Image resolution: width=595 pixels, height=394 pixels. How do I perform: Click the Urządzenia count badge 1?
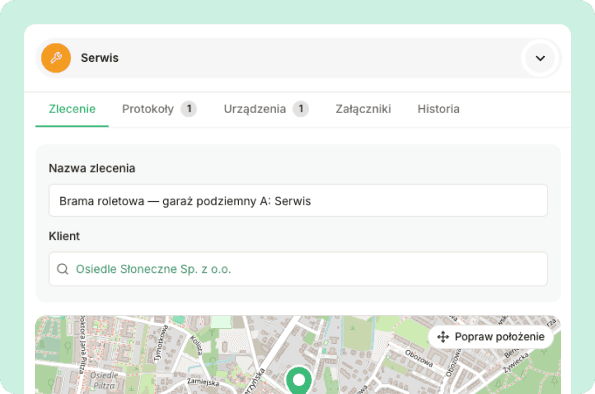pyautogui.click(x=301, y=109)
